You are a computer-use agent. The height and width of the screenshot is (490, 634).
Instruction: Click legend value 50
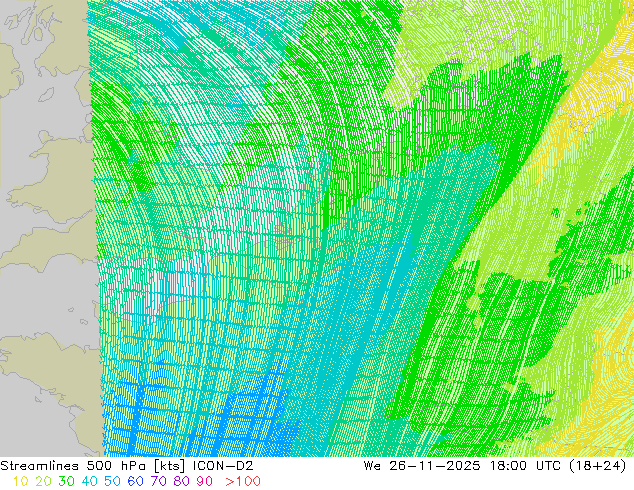112,482
